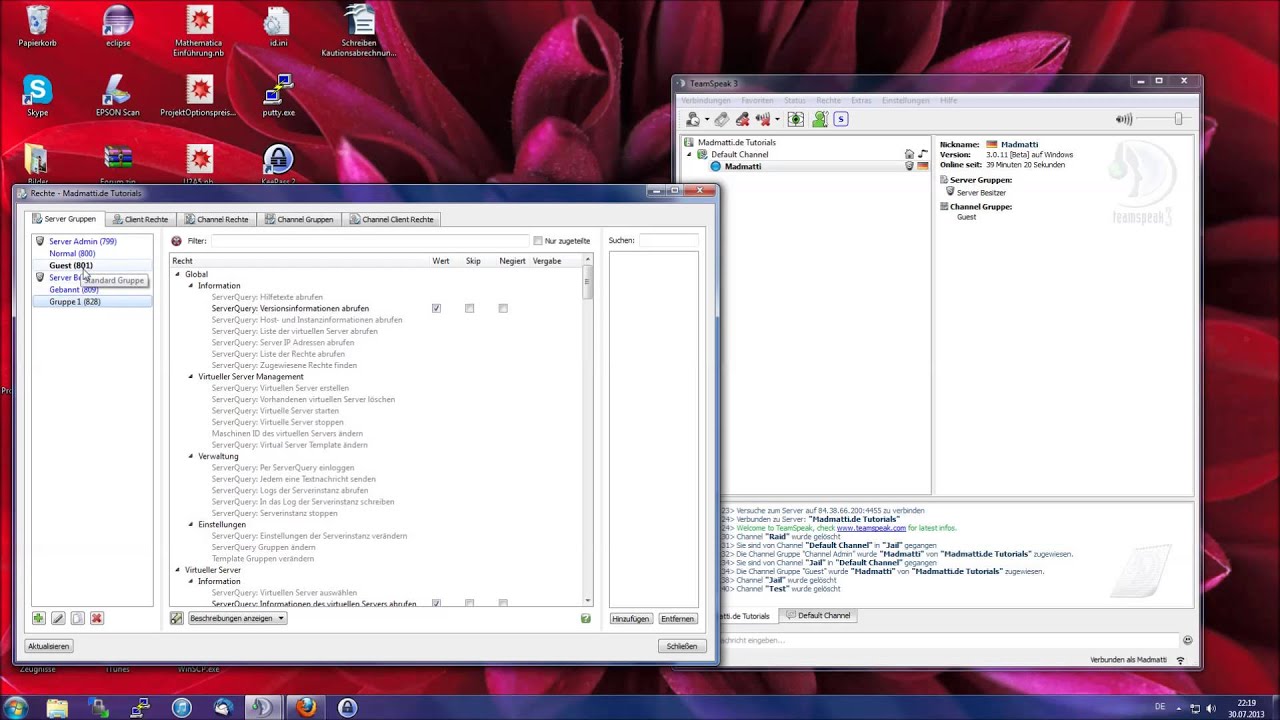Image resolution: width=1280 pixels, height=720 pixels.
Task: Click the TeamSpeak connect toolbar icon
Action: tap(692, 120)
